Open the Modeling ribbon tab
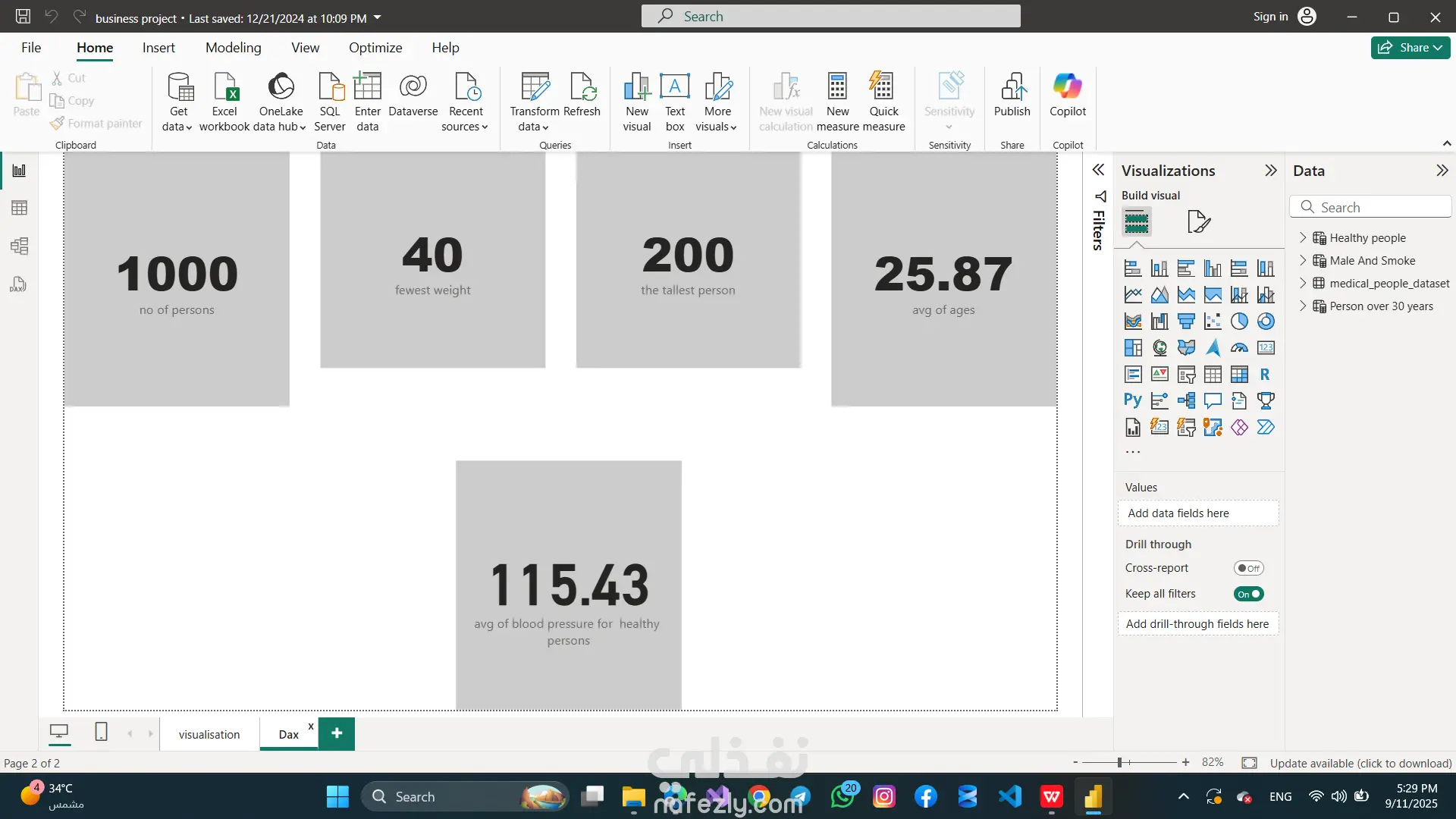The image size is (1456, 819). [233, 48]
